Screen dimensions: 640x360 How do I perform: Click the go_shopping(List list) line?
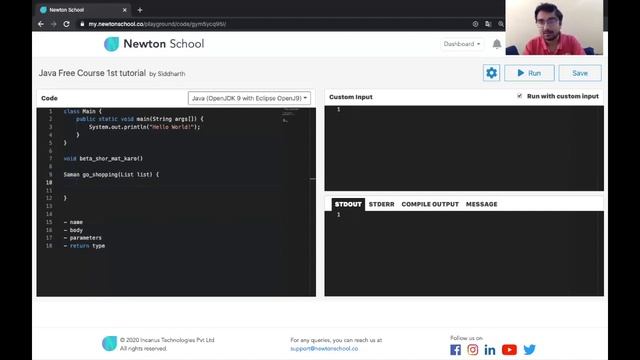pyautogui.click(x=111, y=174)
